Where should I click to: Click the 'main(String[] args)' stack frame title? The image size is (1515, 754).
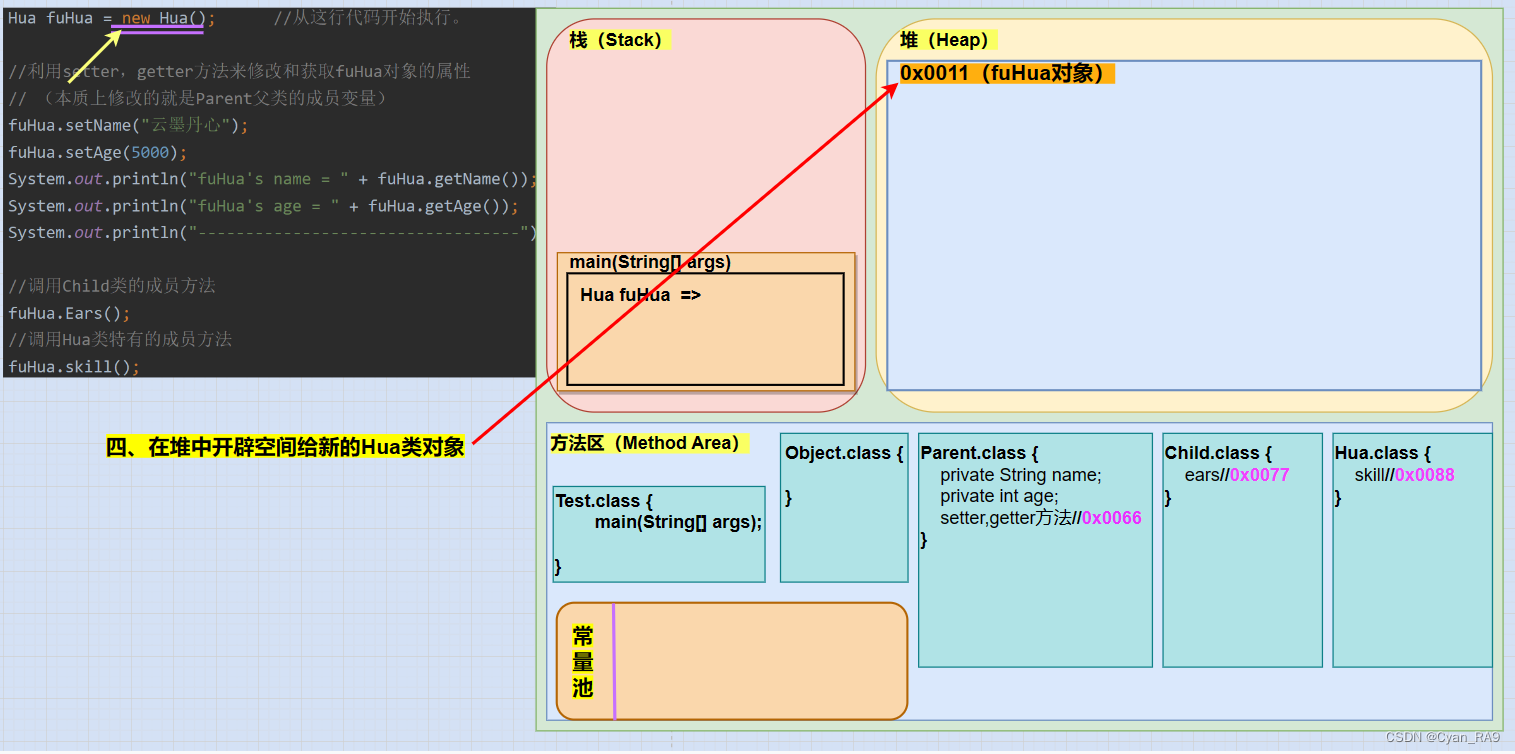coord(650,262)
